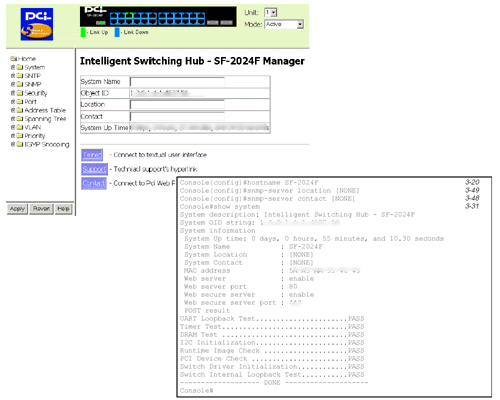Select the System label in tree
500x400 pixels.
[35, 67]
